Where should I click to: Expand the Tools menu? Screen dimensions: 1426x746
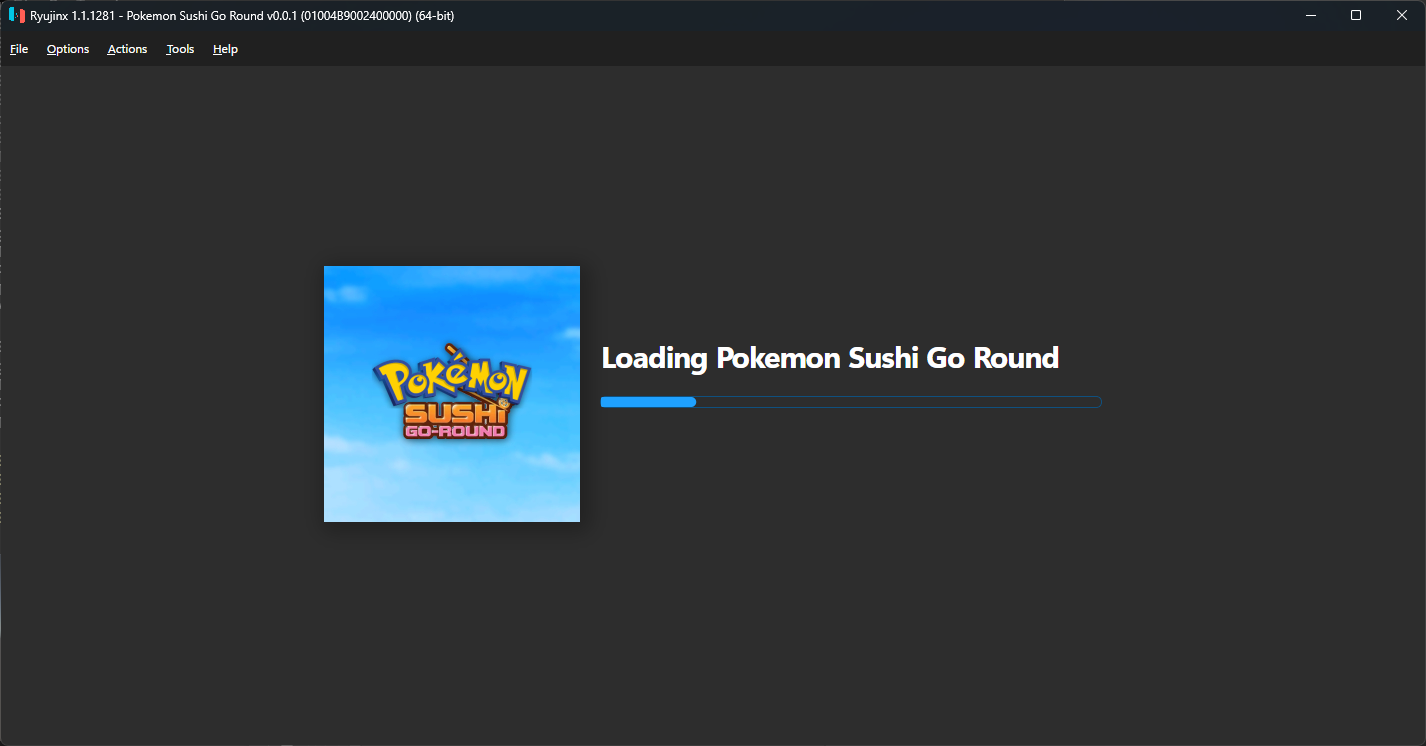pyautogui.click(x=180, y=49)
